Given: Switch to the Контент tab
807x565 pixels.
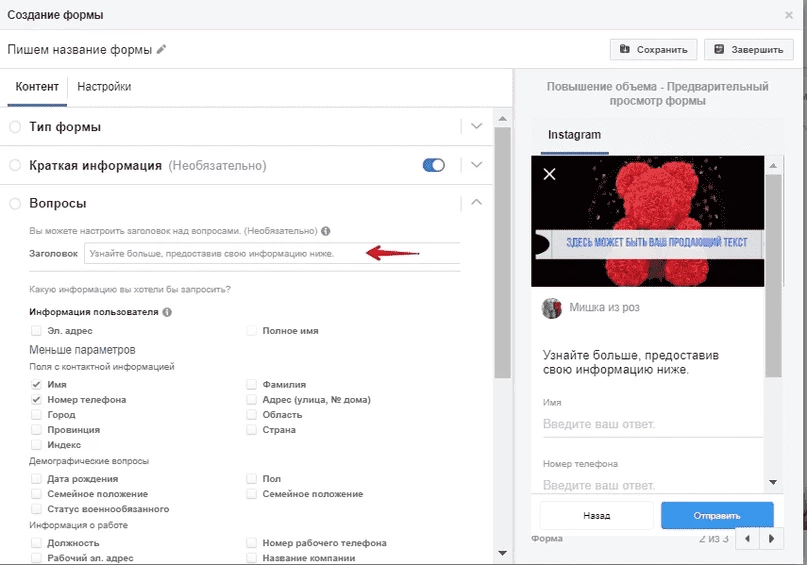Looking at the screenshot, I should pyautogui.click(x=37, y=86).
